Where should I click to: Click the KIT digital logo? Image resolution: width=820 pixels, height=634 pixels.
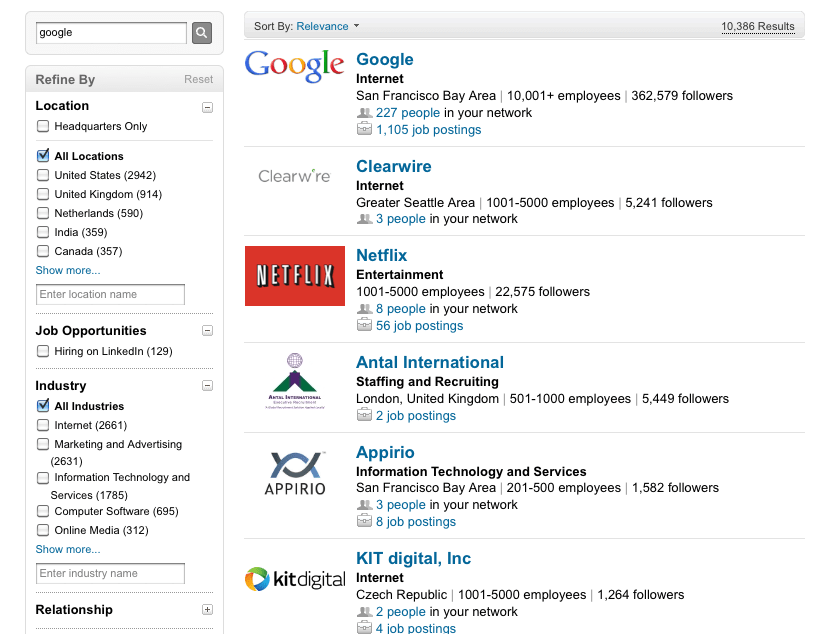point(295,579)
